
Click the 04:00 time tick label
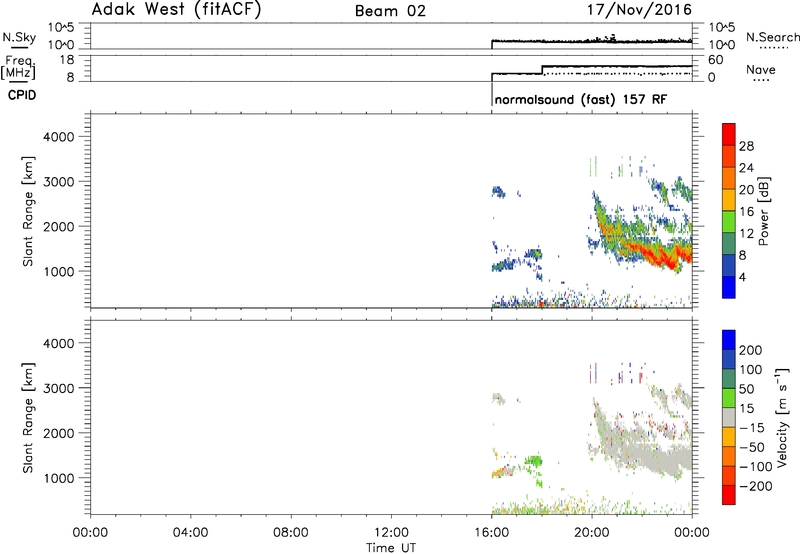(x=190, y=533)
